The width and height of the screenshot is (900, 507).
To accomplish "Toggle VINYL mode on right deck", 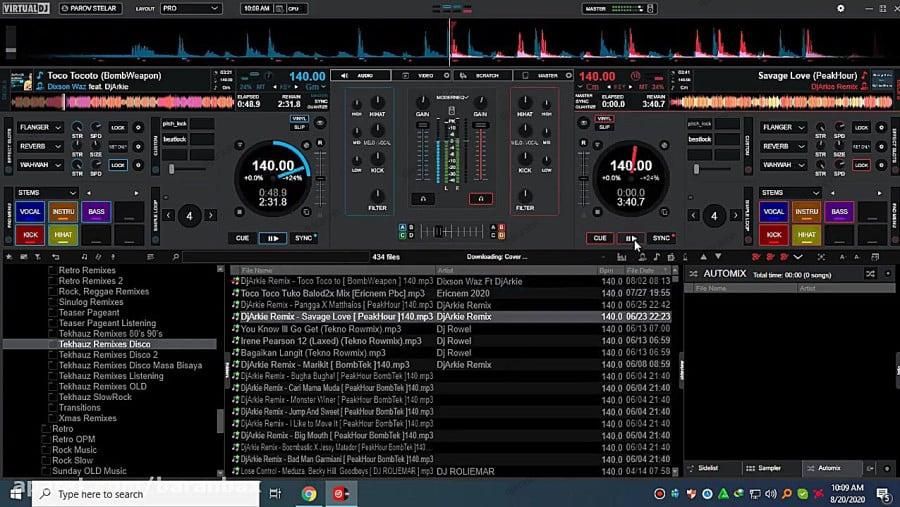I will coord(604,118).
